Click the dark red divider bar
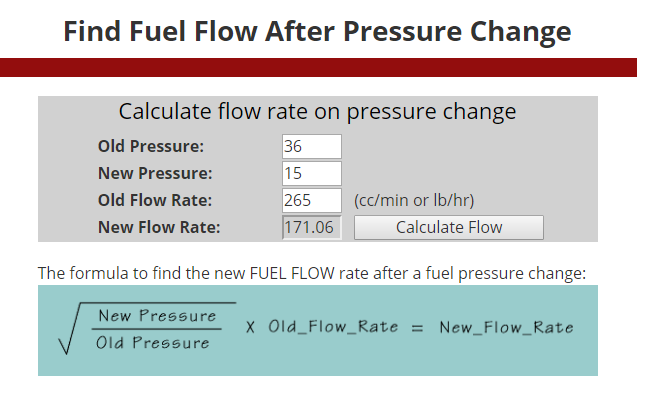The image size is (659, 393). pyautogui.click(x=318, y=67)
